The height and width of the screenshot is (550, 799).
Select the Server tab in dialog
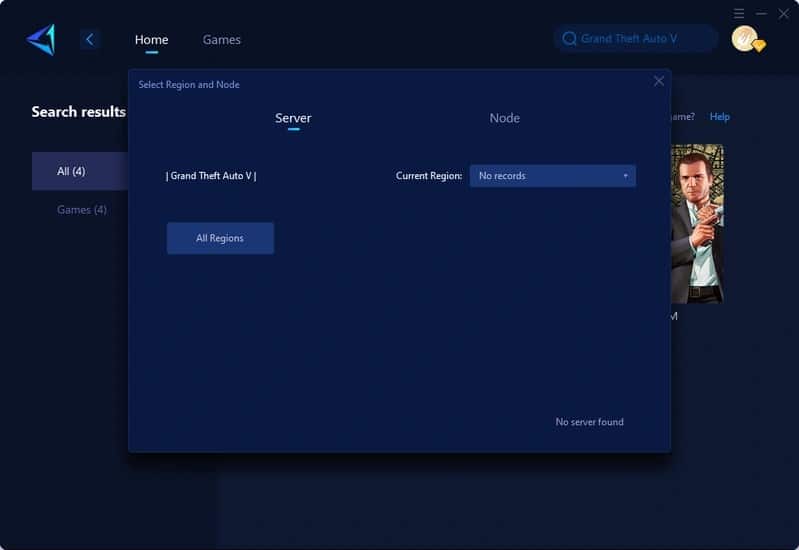pos(293,118)
